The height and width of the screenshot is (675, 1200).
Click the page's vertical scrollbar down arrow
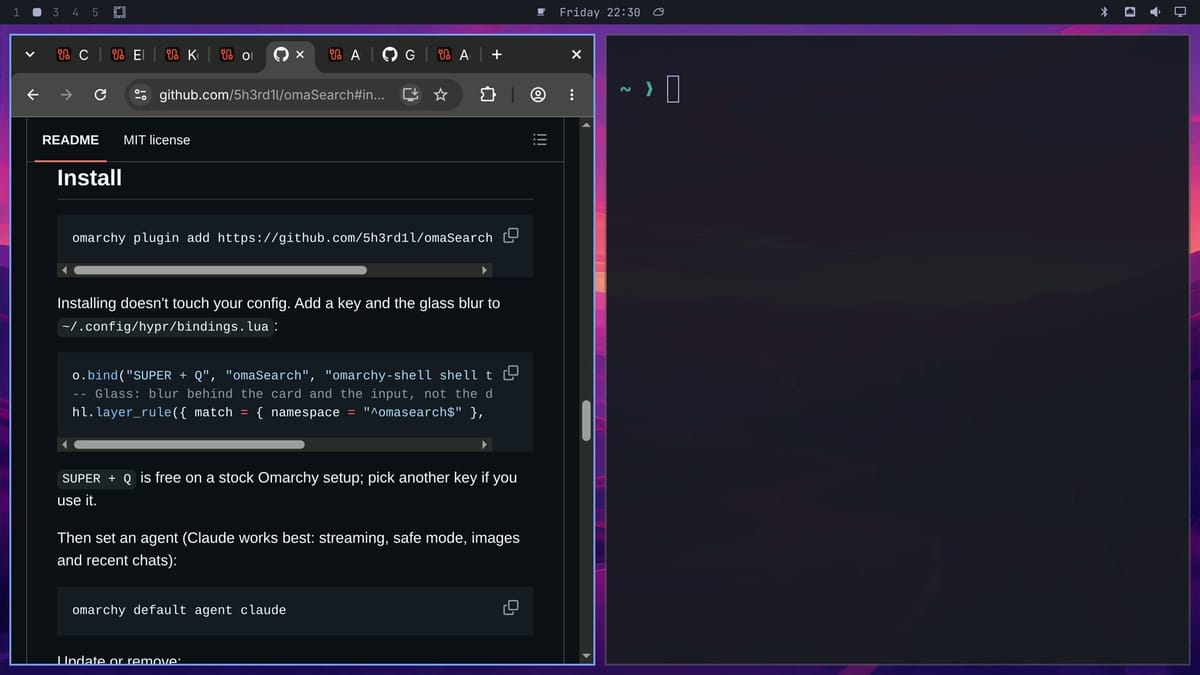tap(587, 656)
